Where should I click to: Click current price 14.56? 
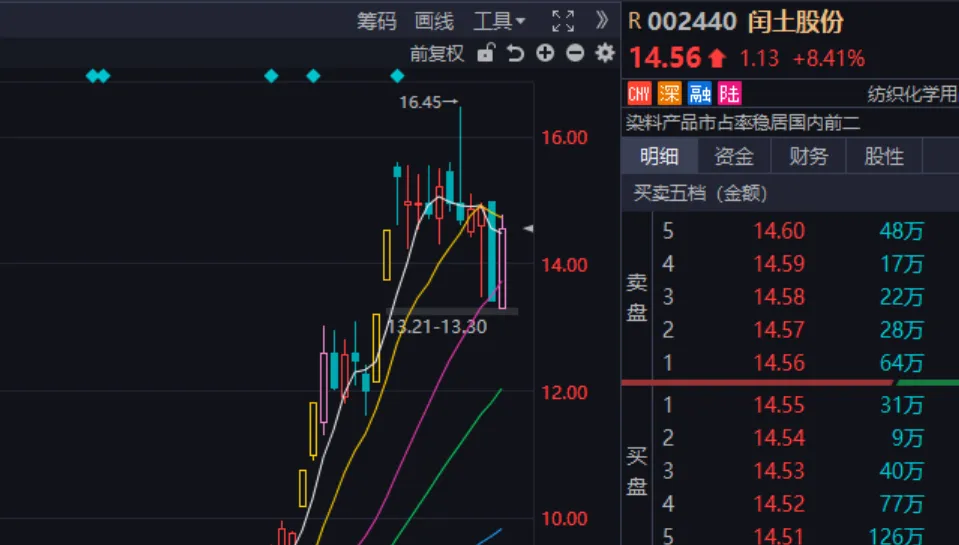pyautogui.click(x=665, y=58)
